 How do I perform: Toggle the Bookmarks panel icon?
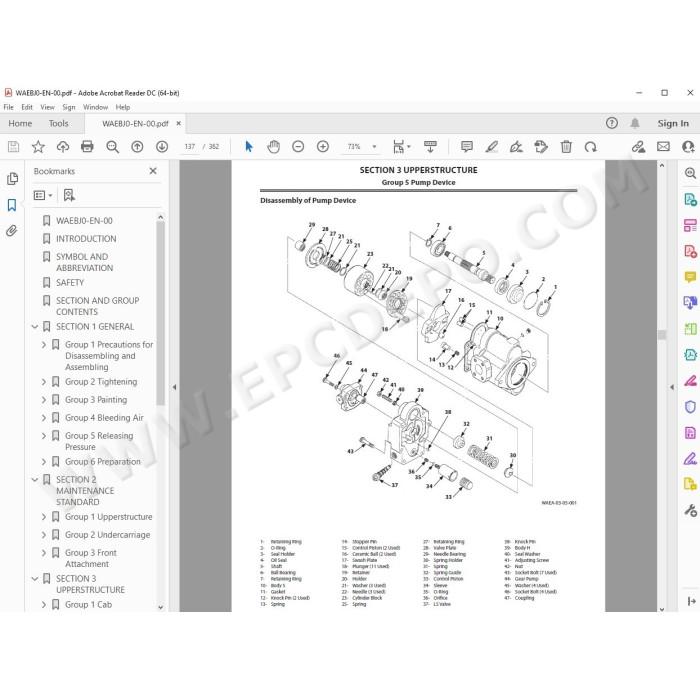click(12, 205)
